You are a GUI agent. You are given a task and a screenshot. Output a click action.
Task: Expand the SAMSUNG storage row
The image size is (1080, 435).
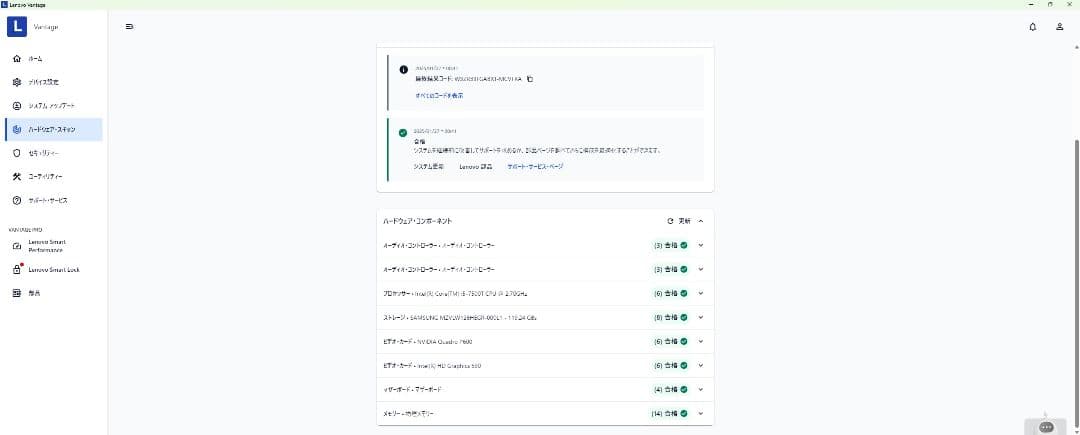[701, 317]
